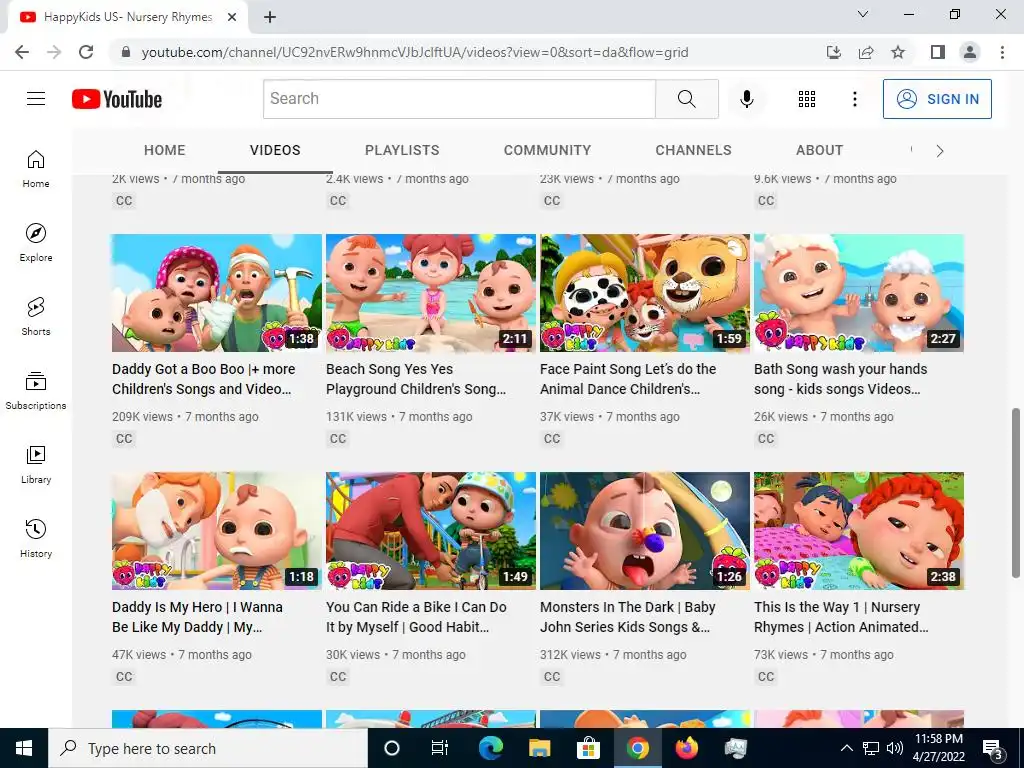1024x768 pixels.
Task: Play This Is the Way thumbnail 2:38
Action: pos(859,531)
